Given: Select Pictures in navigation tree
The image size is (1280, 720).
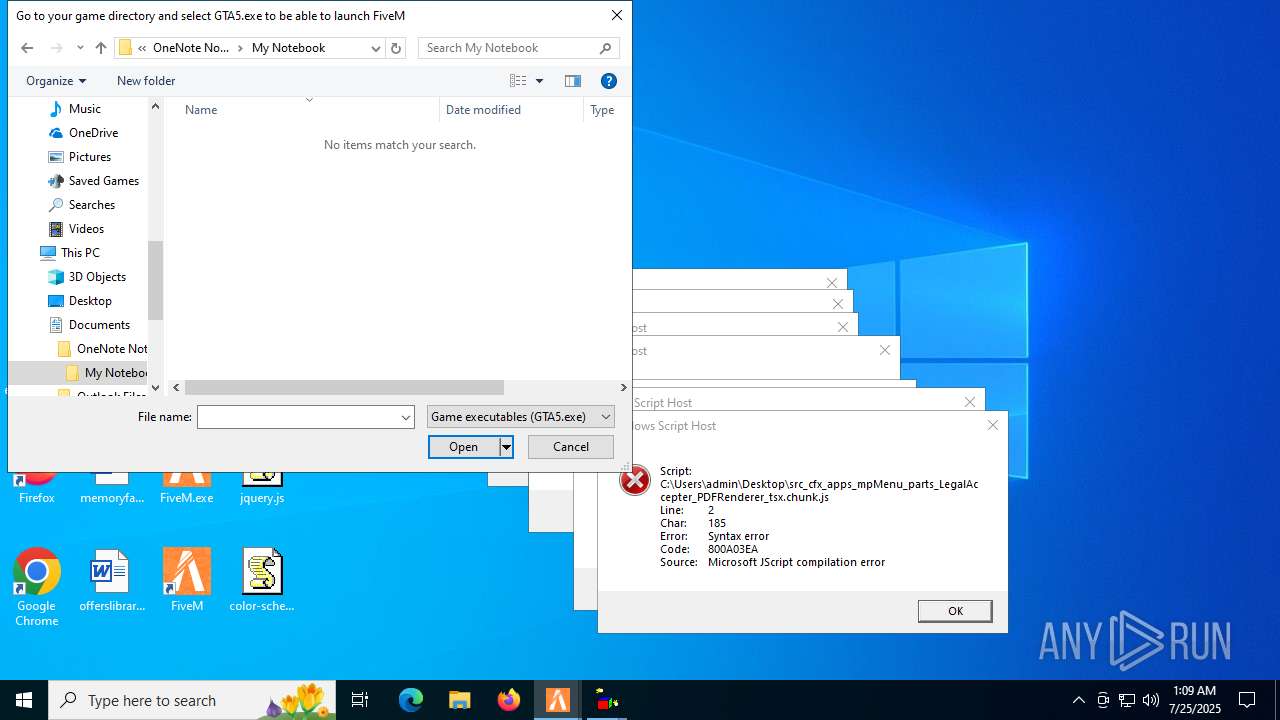Looking at the screenshot, I should click(x=89, y=157).
